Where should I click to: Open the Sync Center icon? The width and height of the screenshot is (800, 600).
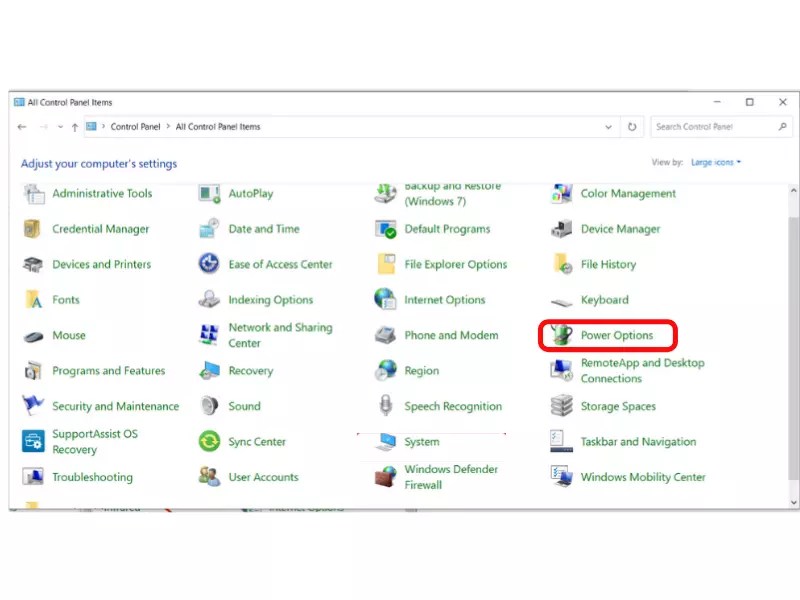(x=209, y=441)
